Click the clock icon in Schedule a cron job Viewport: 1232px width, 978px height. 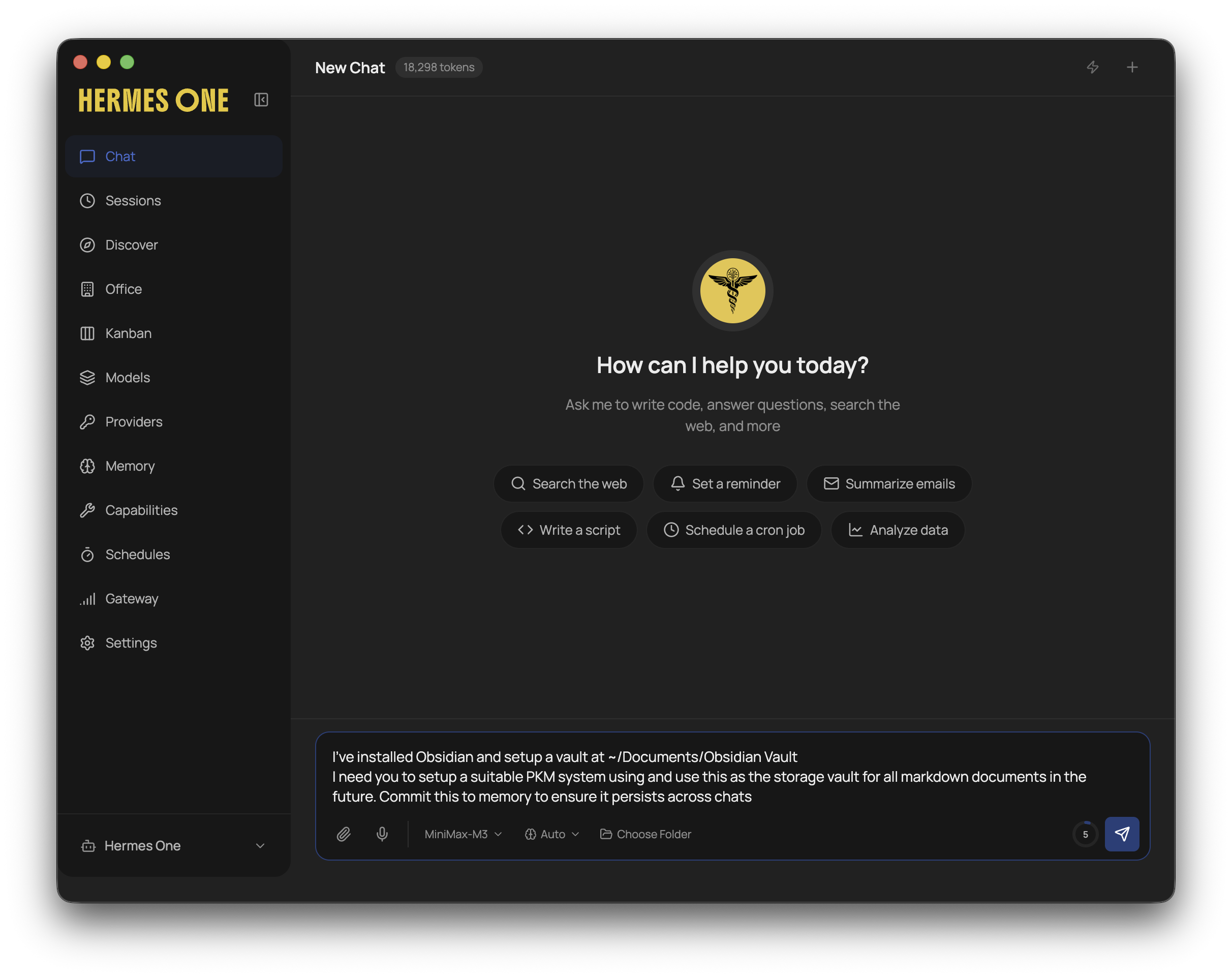671,530
